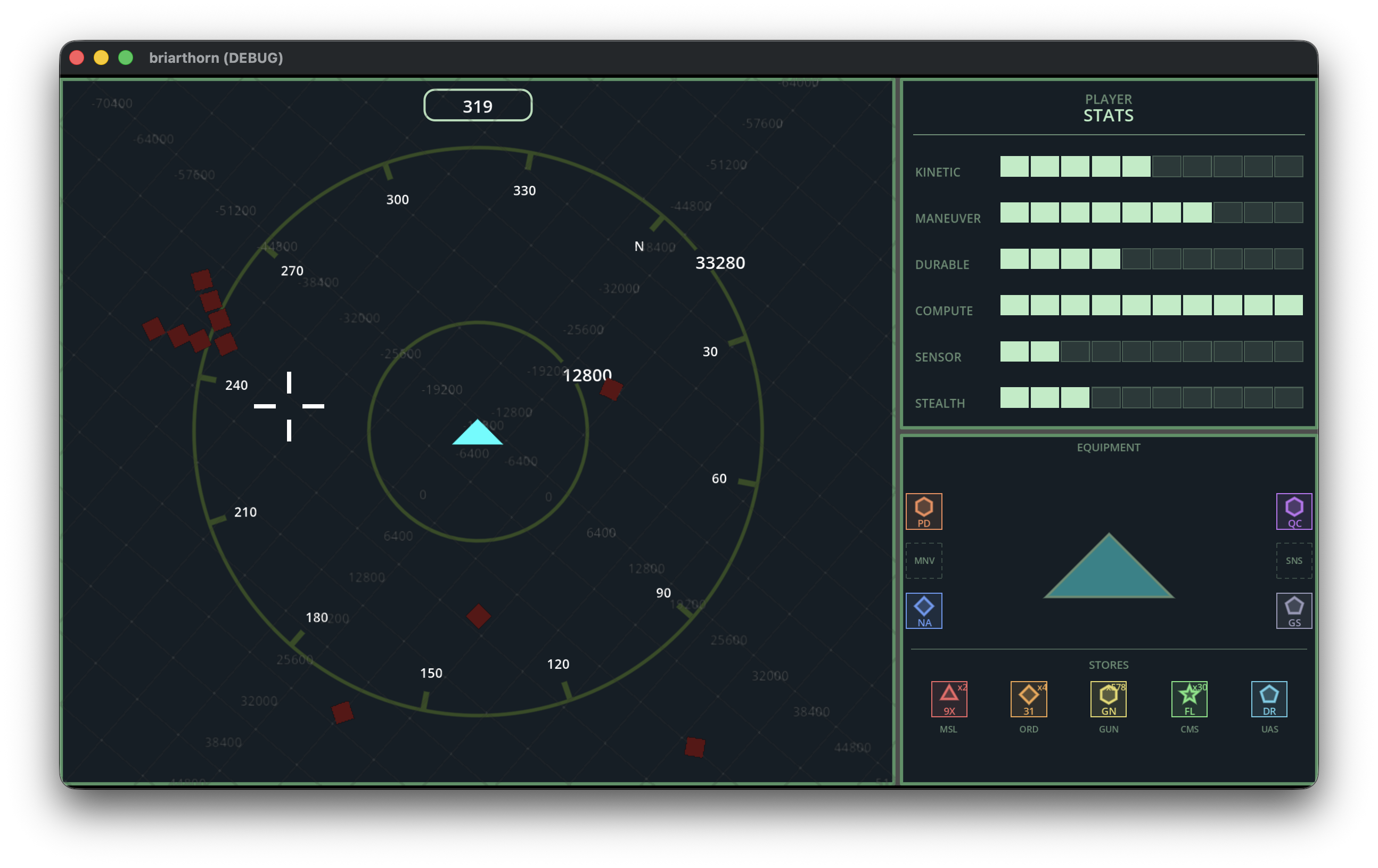Screen dimensions: 1378x868
Task: Click the last segment of COMPUTE bar
Action: point(1288,305)
